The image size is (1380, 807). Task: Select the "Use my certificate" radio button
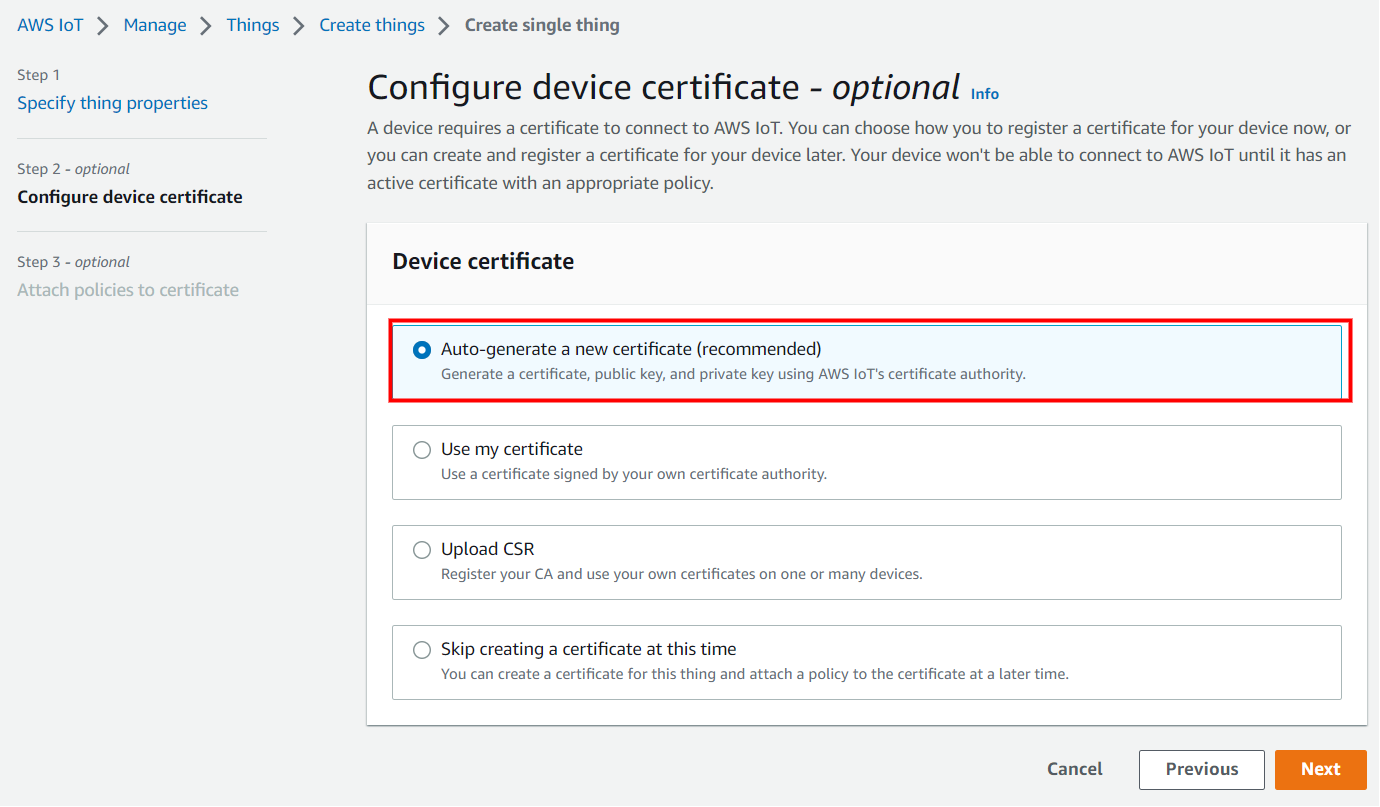[x=421, y=450]
